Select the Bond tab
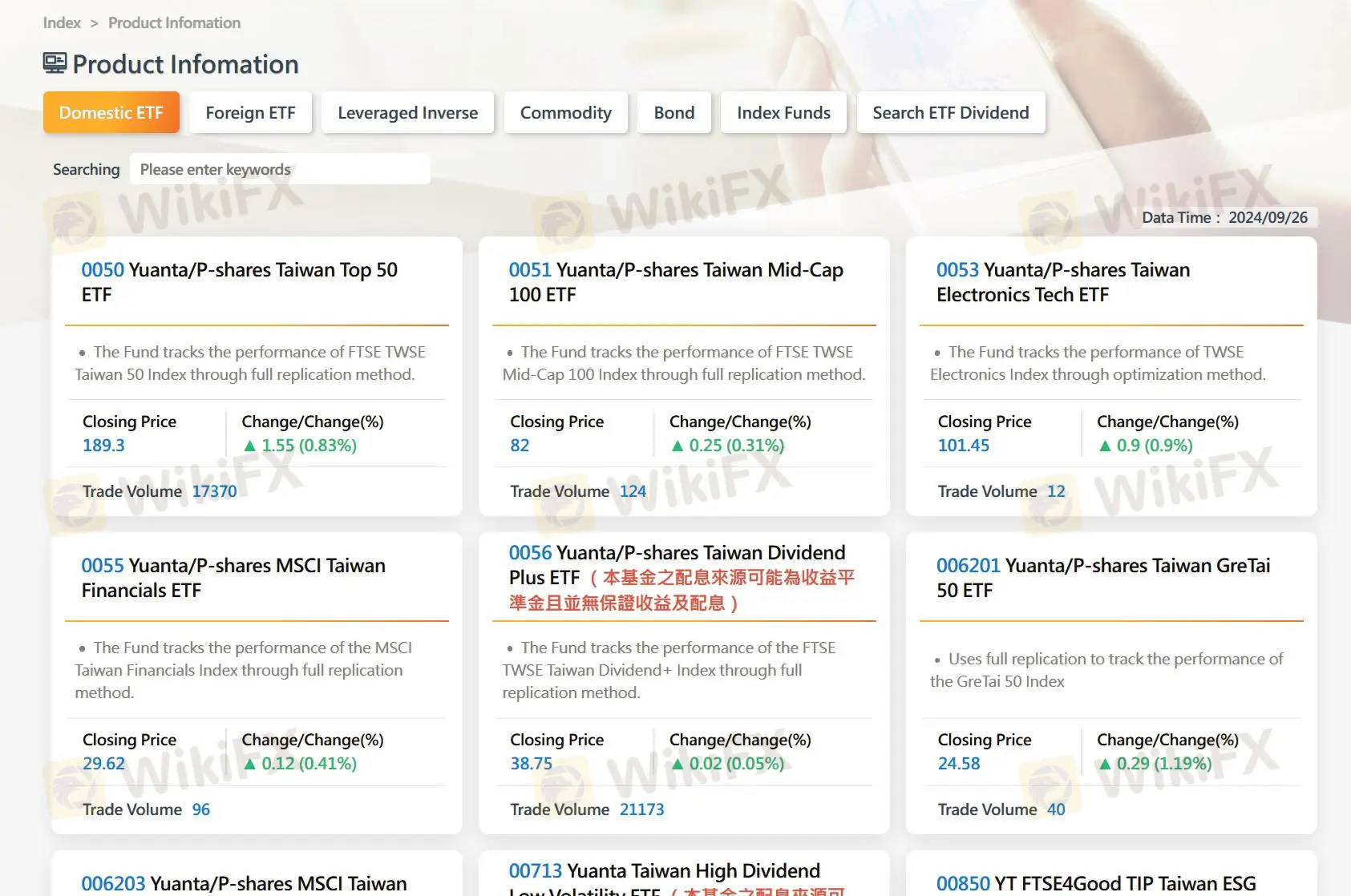Viewport: 1351px width, 896px height. click(673, 112)
